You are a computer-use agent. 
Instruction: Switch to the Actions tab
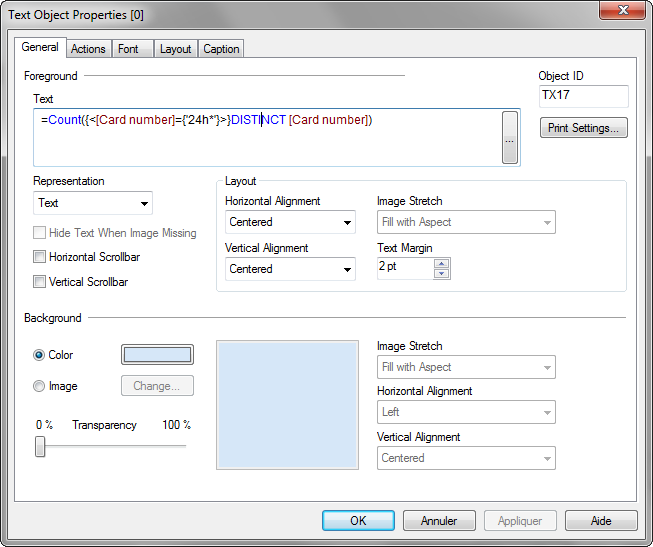click(88, 49)
